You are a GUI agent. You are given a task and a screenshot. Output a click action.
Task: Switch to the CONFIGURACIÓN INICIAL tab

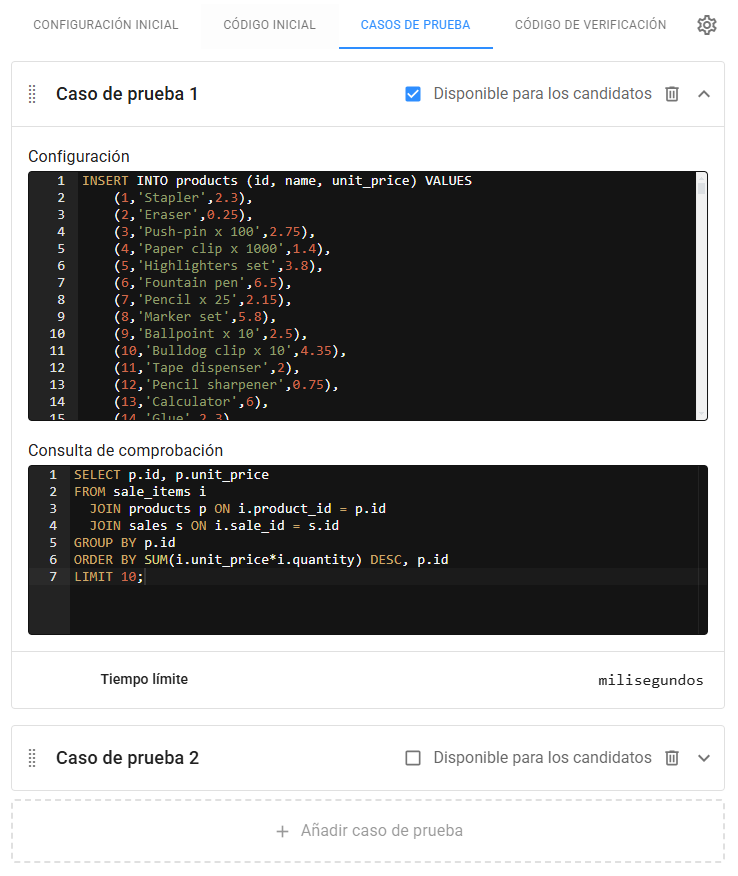[105, 24]
